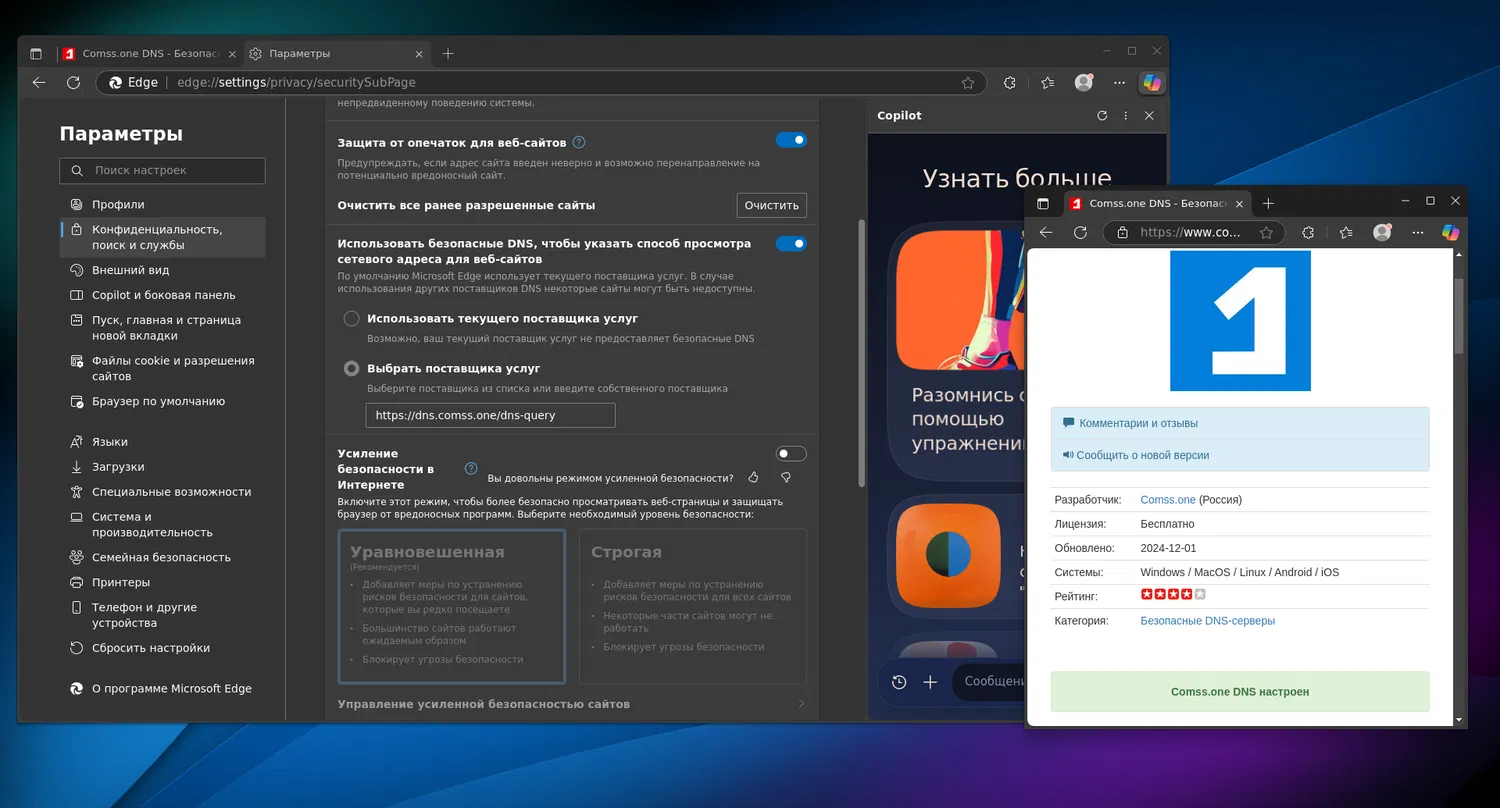
Task: Refresh the Copilot side panel
Action: [1102, 116]
